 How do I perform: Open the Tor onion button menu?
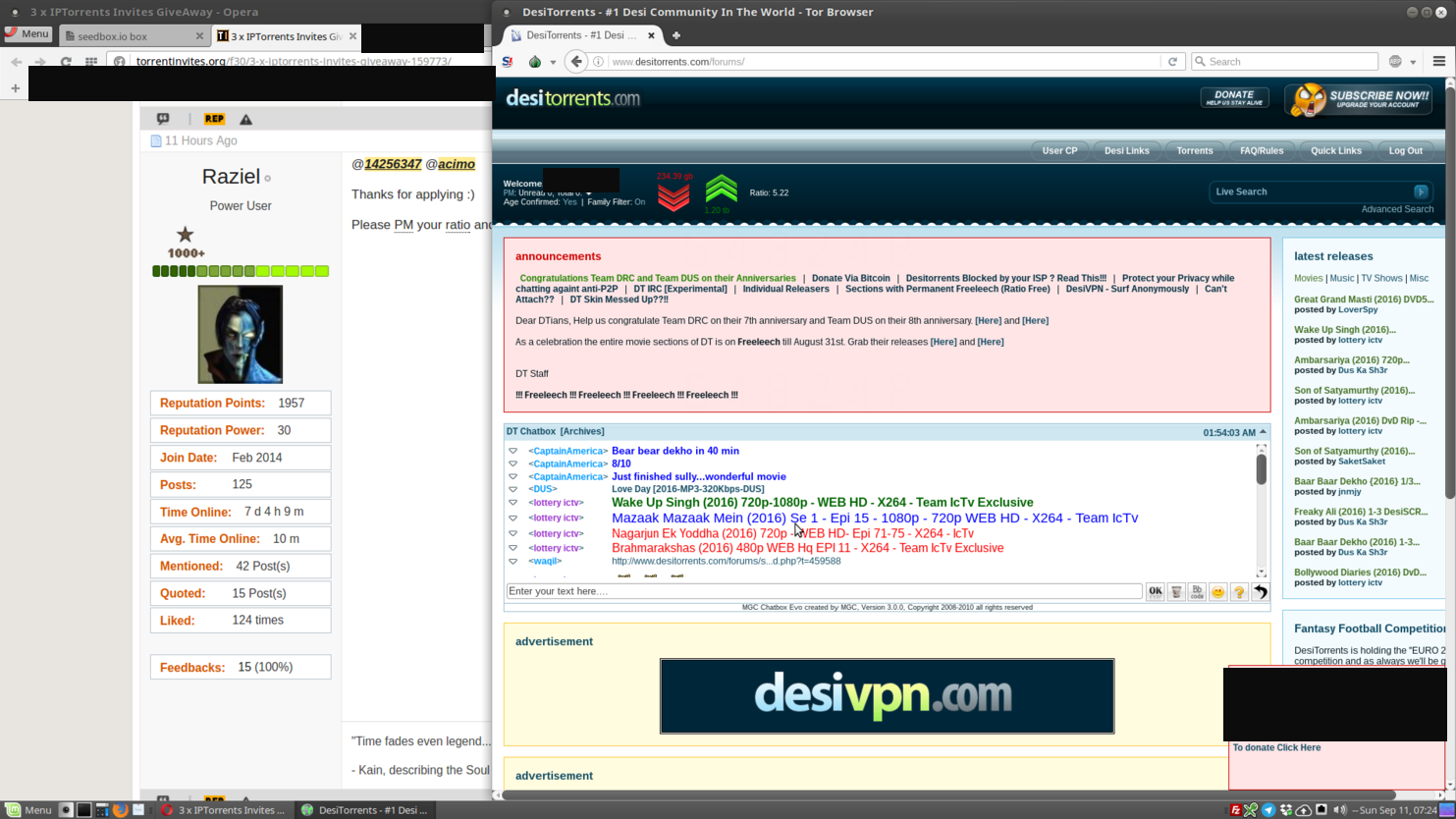(535, 61)
